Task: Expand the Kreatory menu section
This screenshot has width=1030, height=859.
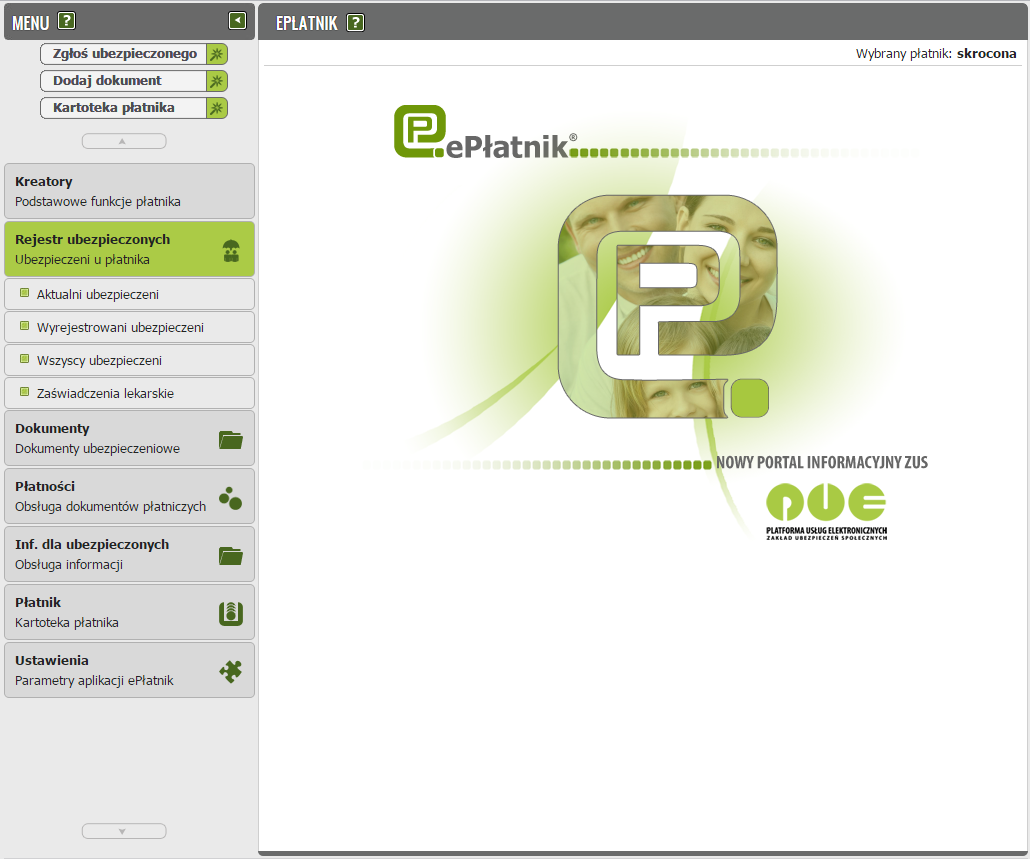Action: tap(129, 191)
